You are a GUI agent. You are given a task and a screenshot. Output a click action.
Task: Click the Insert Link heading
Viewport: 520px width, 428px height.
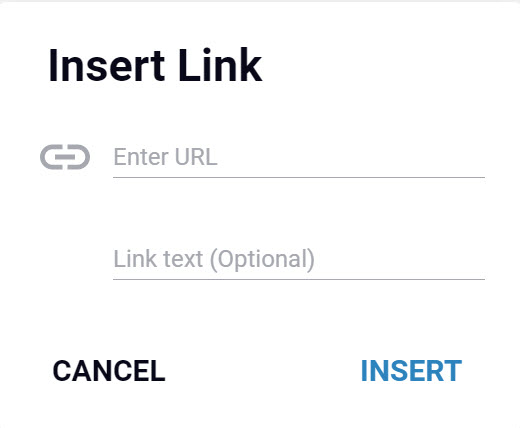tap(155, 65)
